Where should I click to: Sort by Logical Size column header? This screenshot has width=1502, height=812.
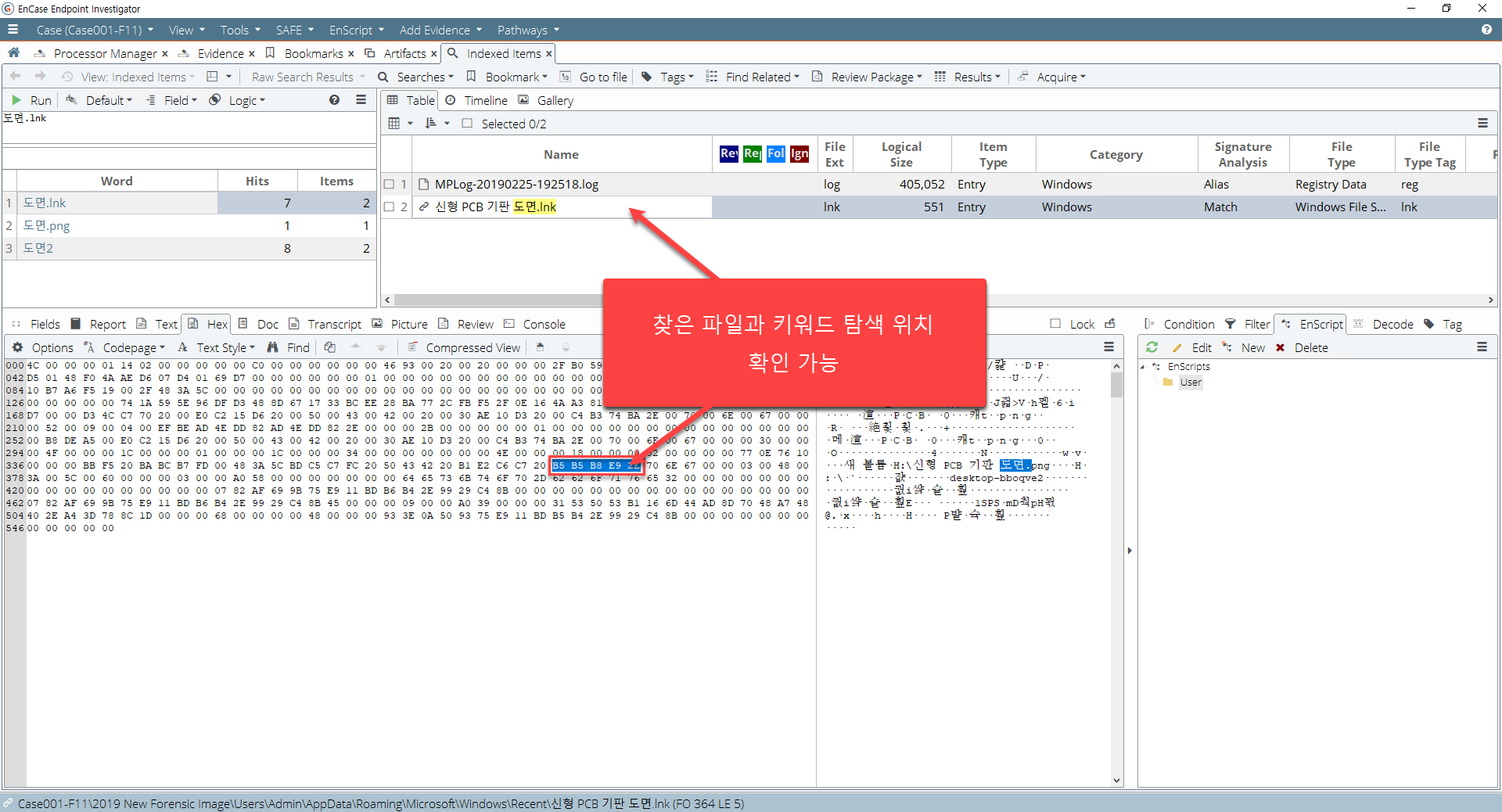coord(901,154)
